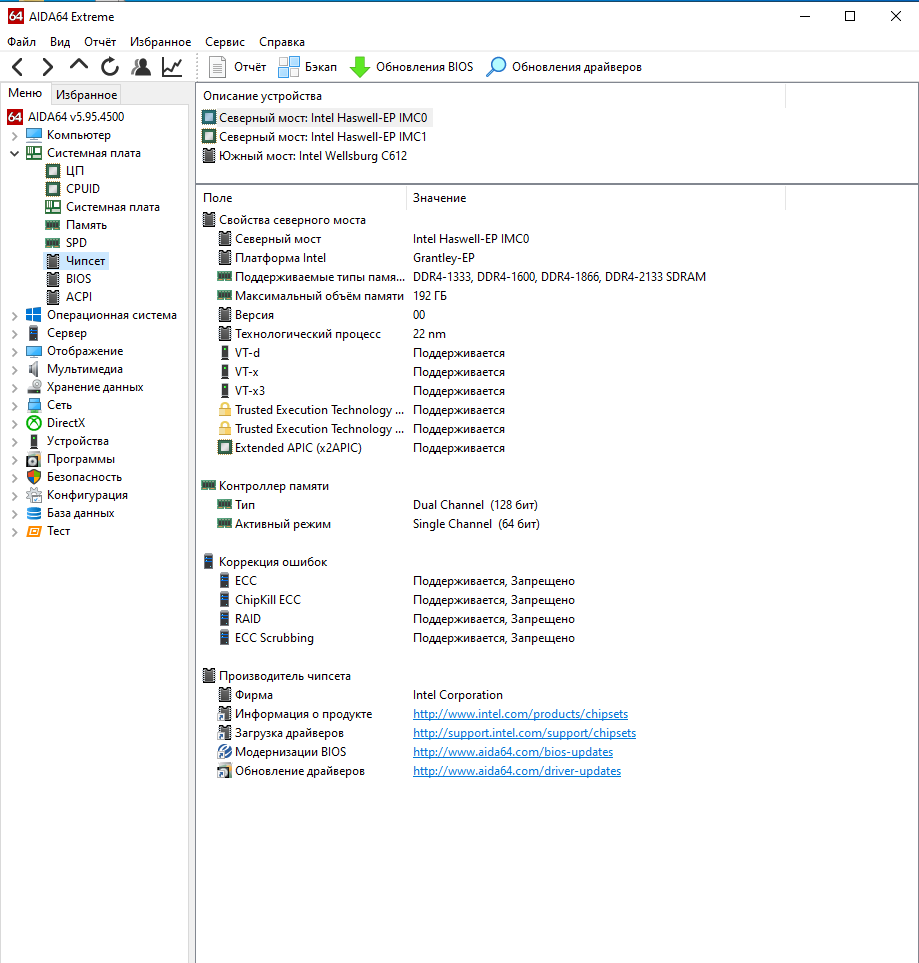The height and width of the screenshot is (963, 919).
Task: Expand the Мультимедиа tree node
Action: (x=15, y=369)
